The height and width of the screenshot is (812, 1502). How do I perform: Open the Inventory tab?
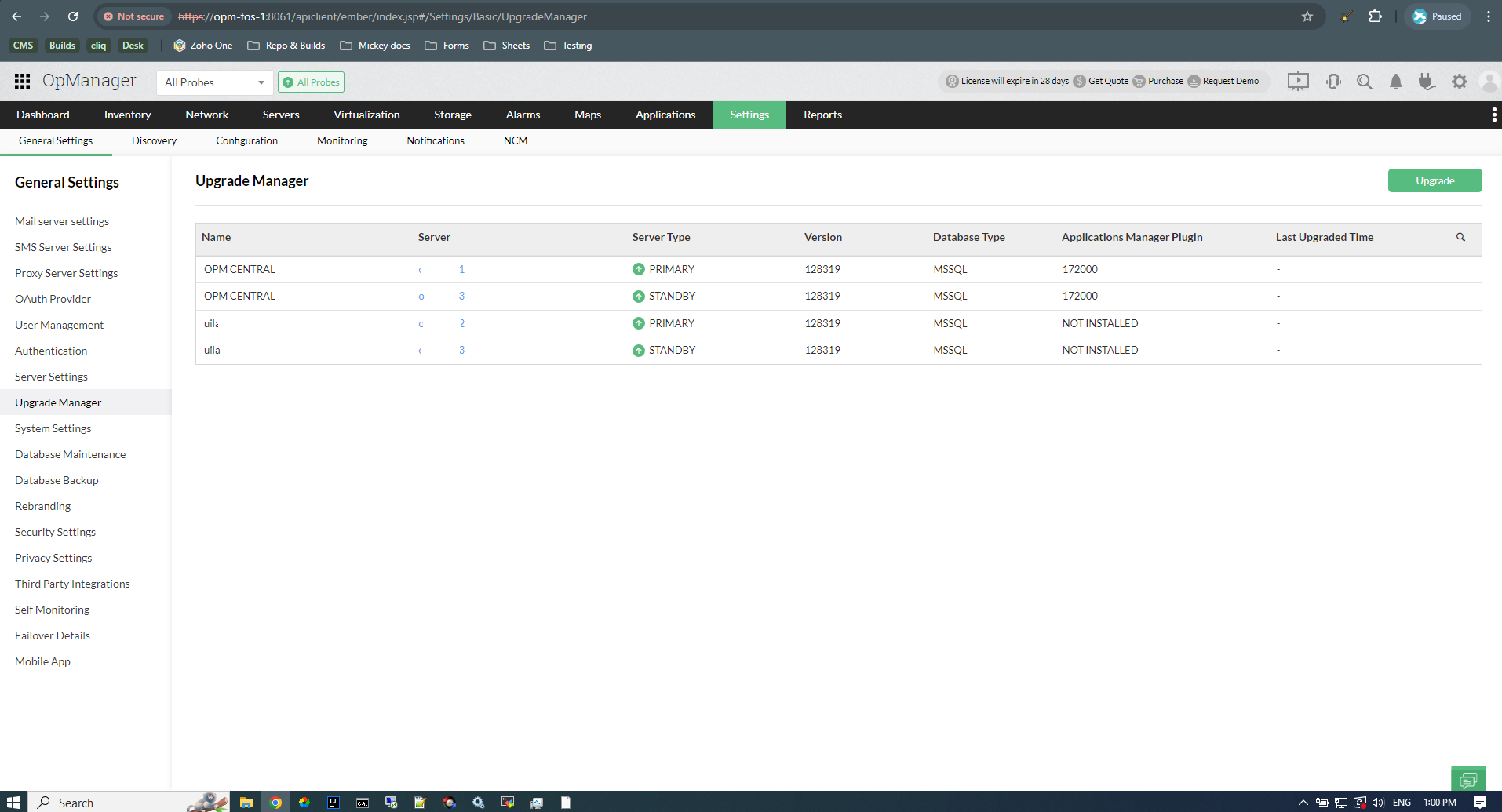(128, 115)
